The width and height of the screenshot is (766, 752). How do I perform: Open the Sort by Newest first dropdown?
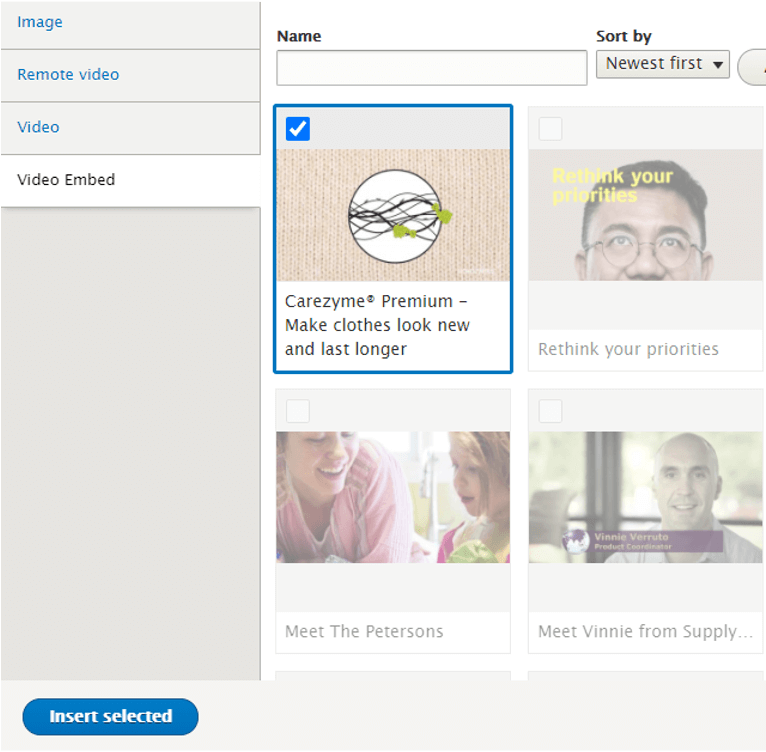662,64
